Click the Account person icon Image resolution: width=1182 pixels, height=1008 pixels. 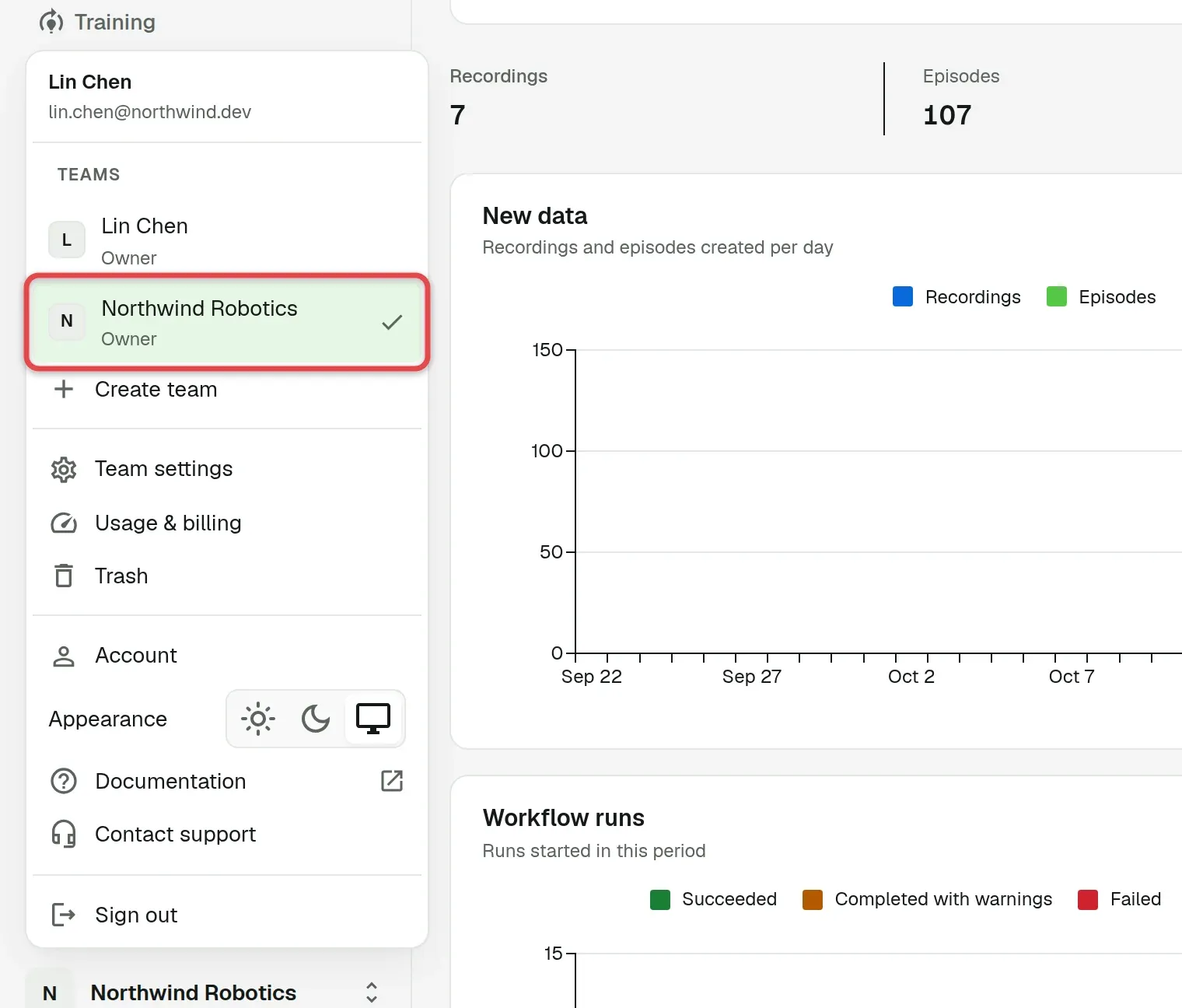click(x=64, y=656)
